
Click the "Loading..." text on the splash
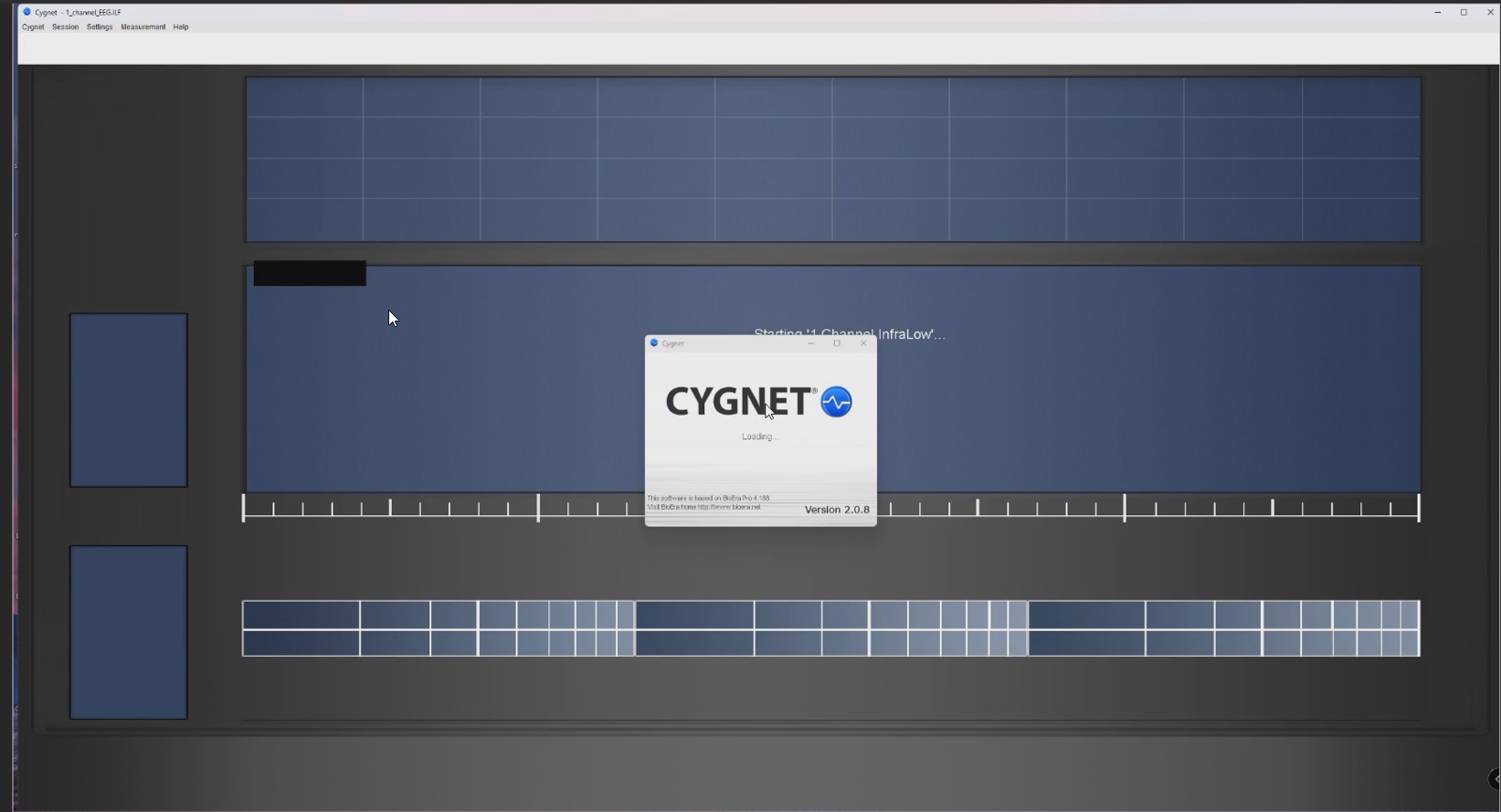(760, 437)
